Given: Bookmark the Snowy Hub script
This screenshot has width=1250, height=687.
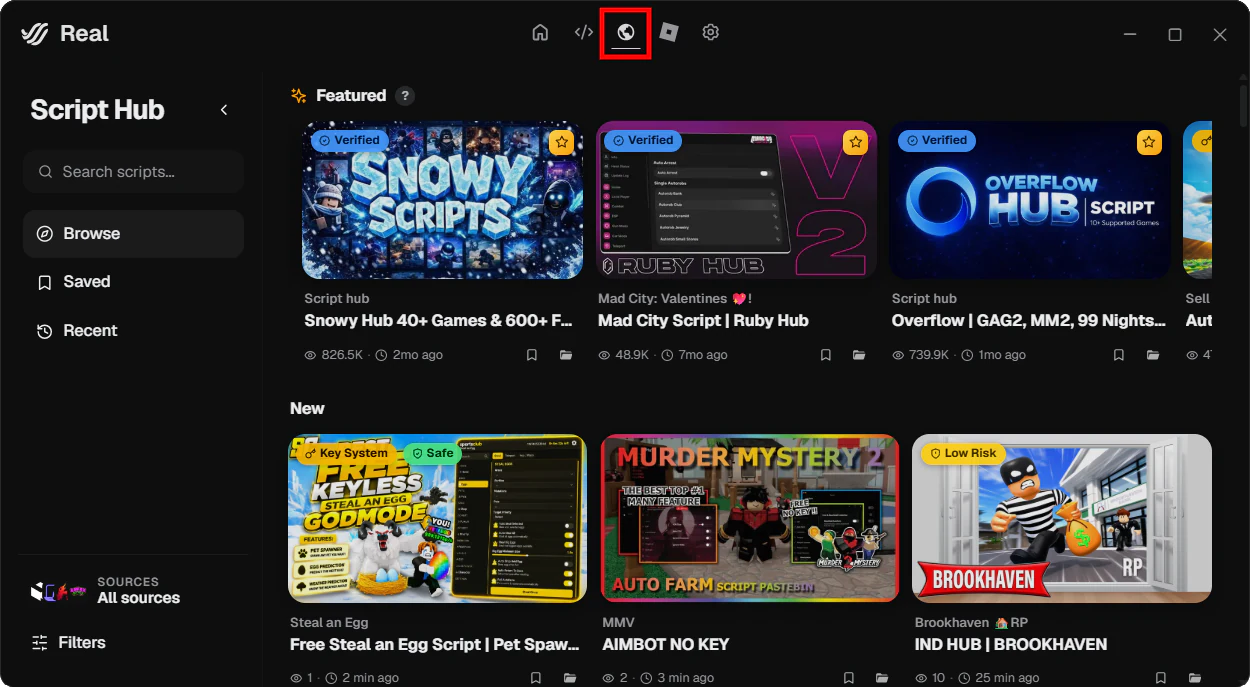Looking at the screenshot, I should (x=532, y=355).
